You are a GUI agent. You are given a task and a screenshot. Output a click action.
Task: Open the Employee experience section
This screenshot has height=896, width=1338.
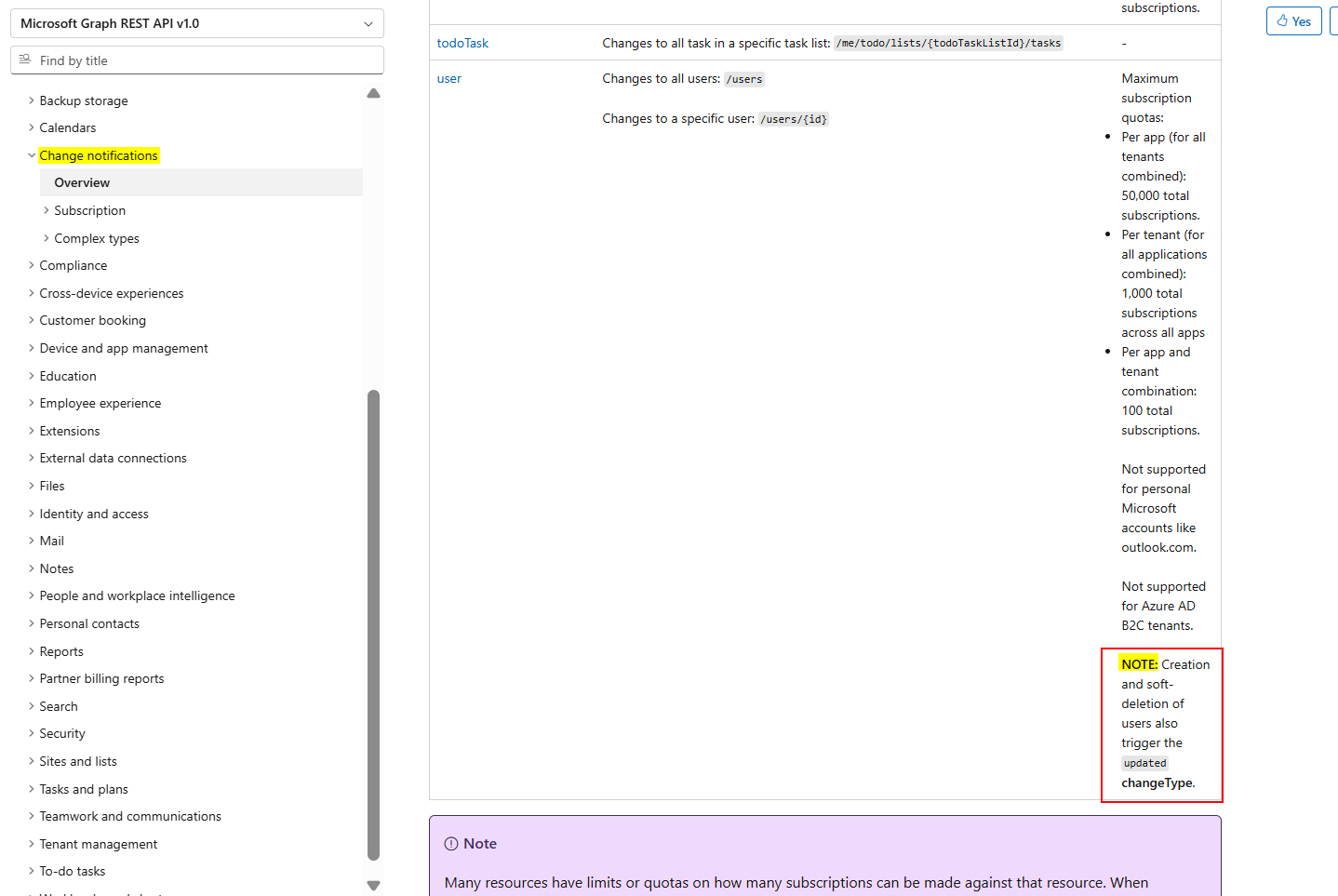[100, 403]
